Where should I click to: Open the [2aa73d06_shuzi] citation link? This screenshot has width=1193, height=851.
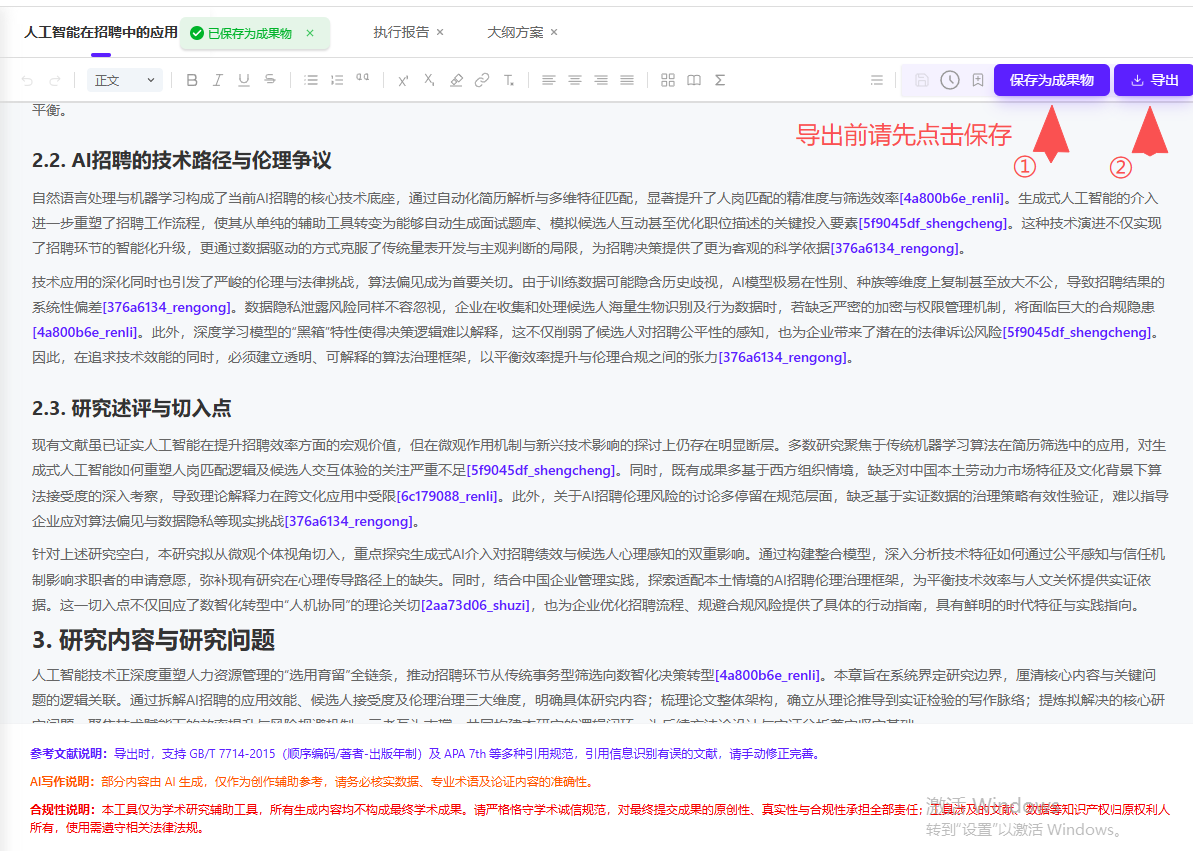tap(476, 605)
